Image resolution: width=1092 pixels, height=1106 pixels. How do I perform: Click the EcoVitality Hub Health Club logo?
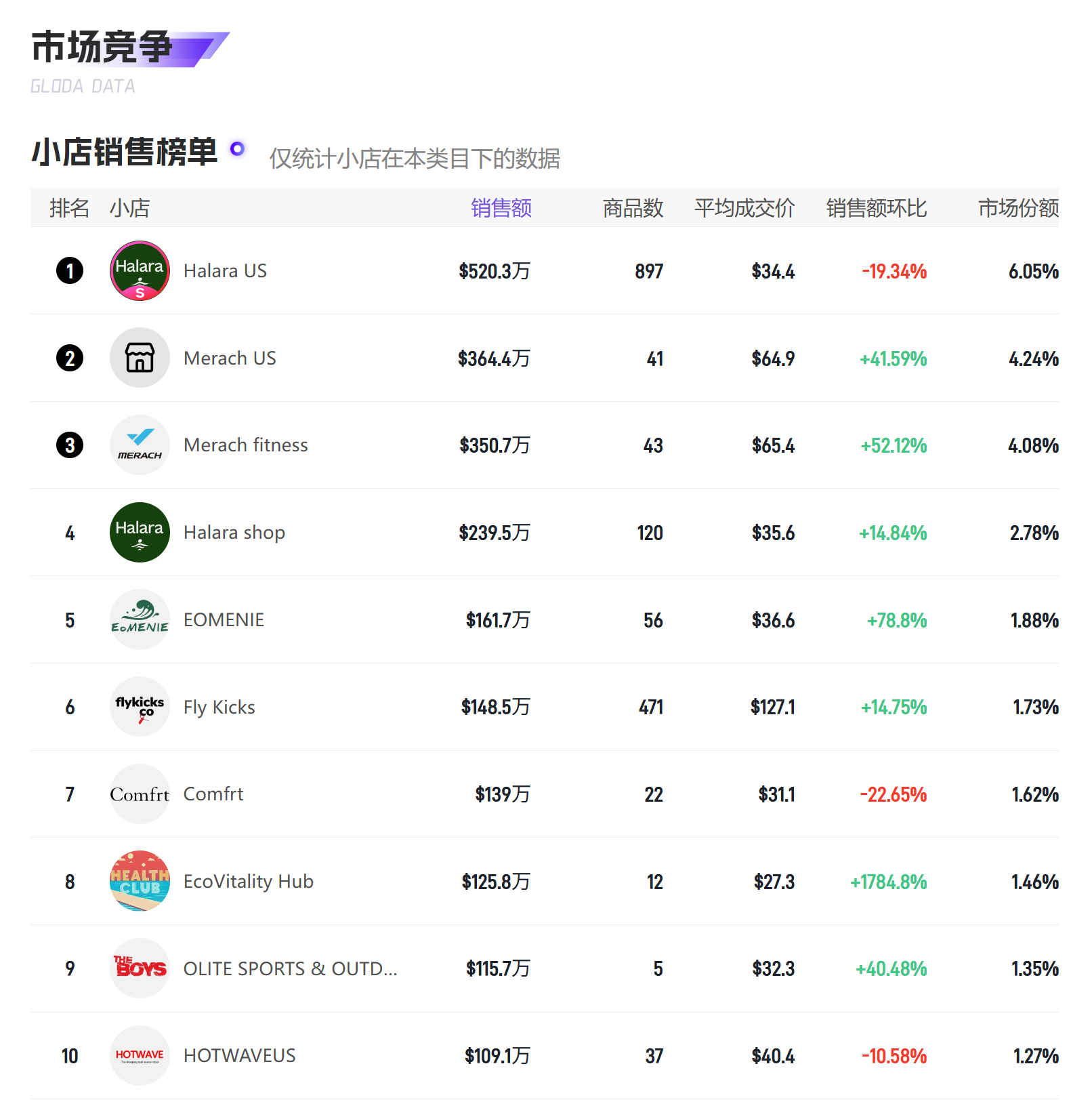point(140,881)
